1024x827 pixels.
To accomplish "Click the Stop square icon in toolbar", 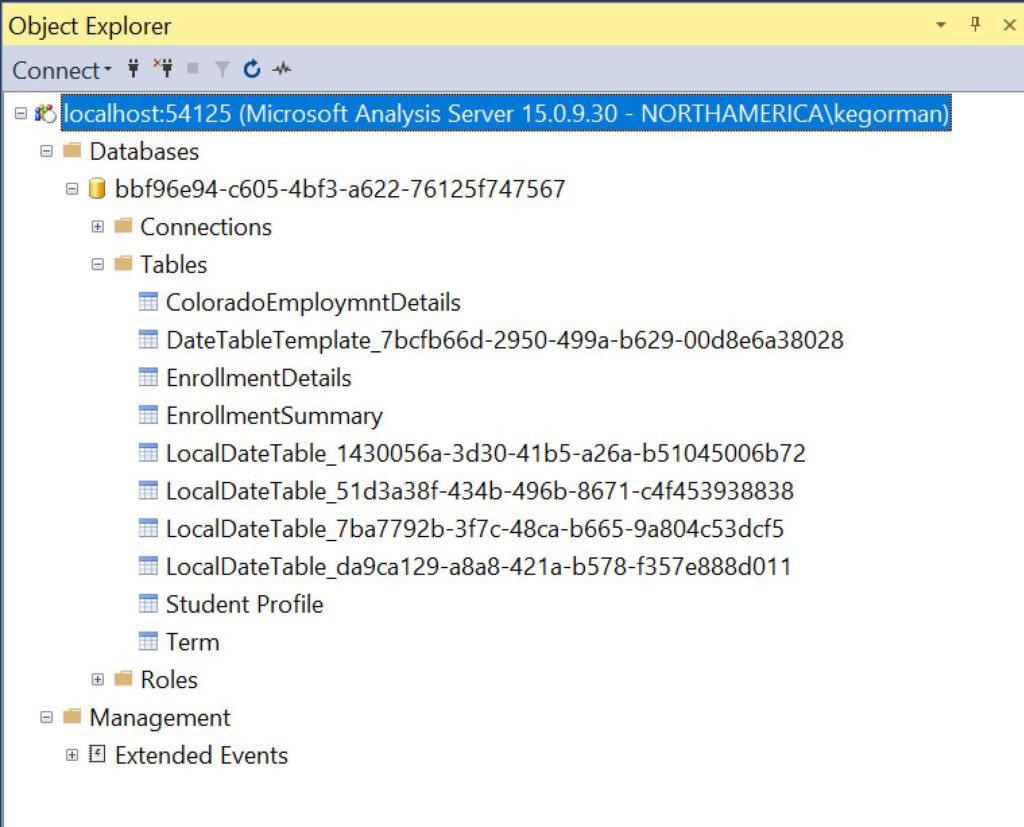I will click(x=193, y=68).
